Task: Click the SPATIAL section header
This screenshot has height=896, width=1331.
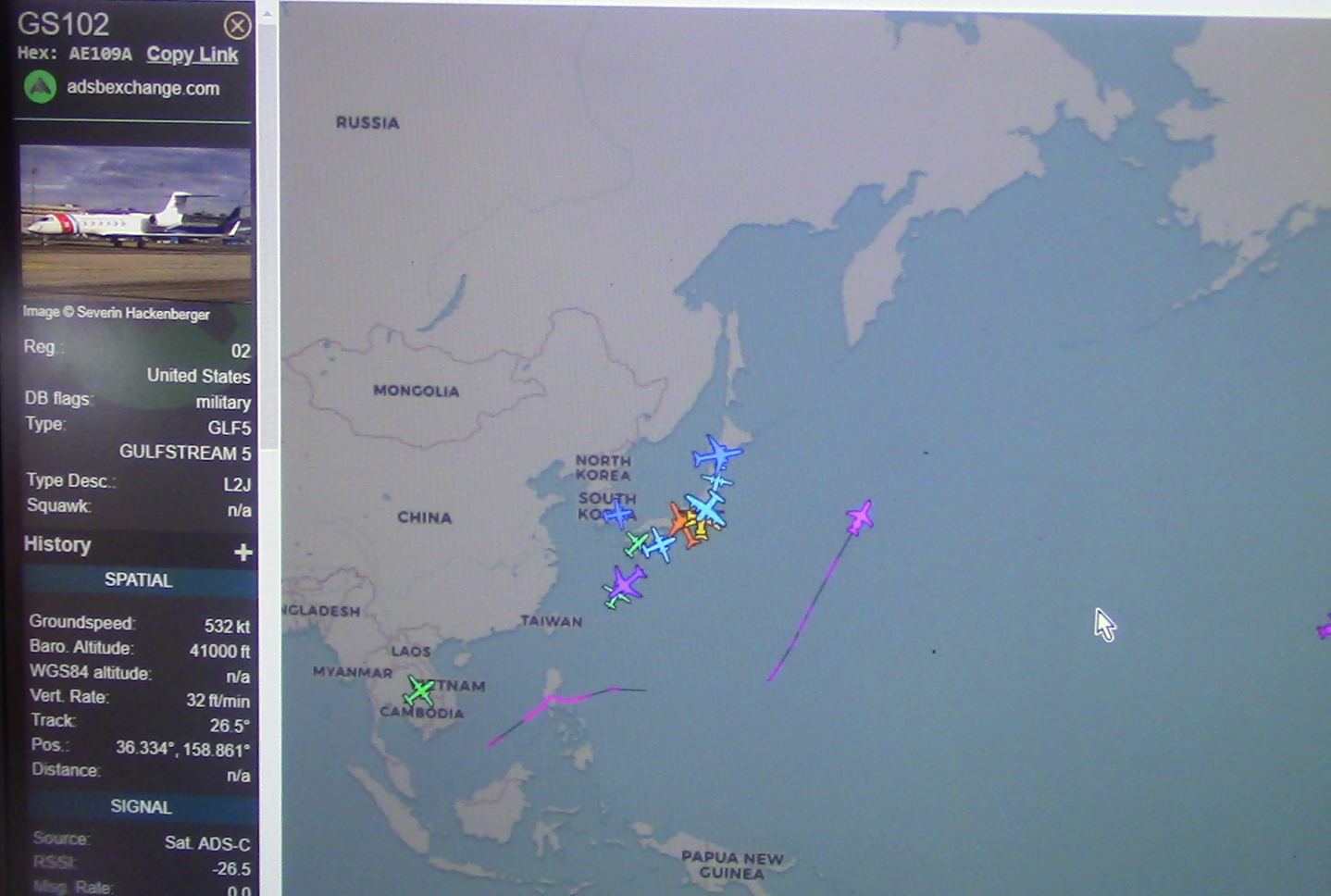Action: 138,580
